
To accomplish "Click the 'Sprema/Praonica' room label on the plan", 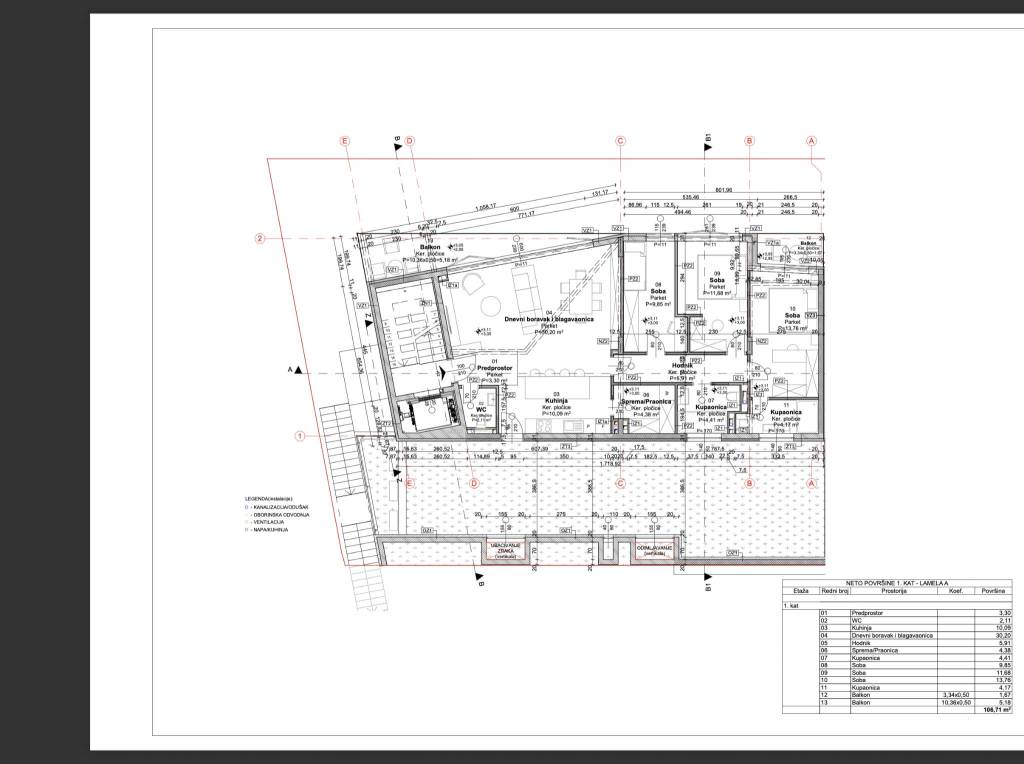I will tap(646, 402).
